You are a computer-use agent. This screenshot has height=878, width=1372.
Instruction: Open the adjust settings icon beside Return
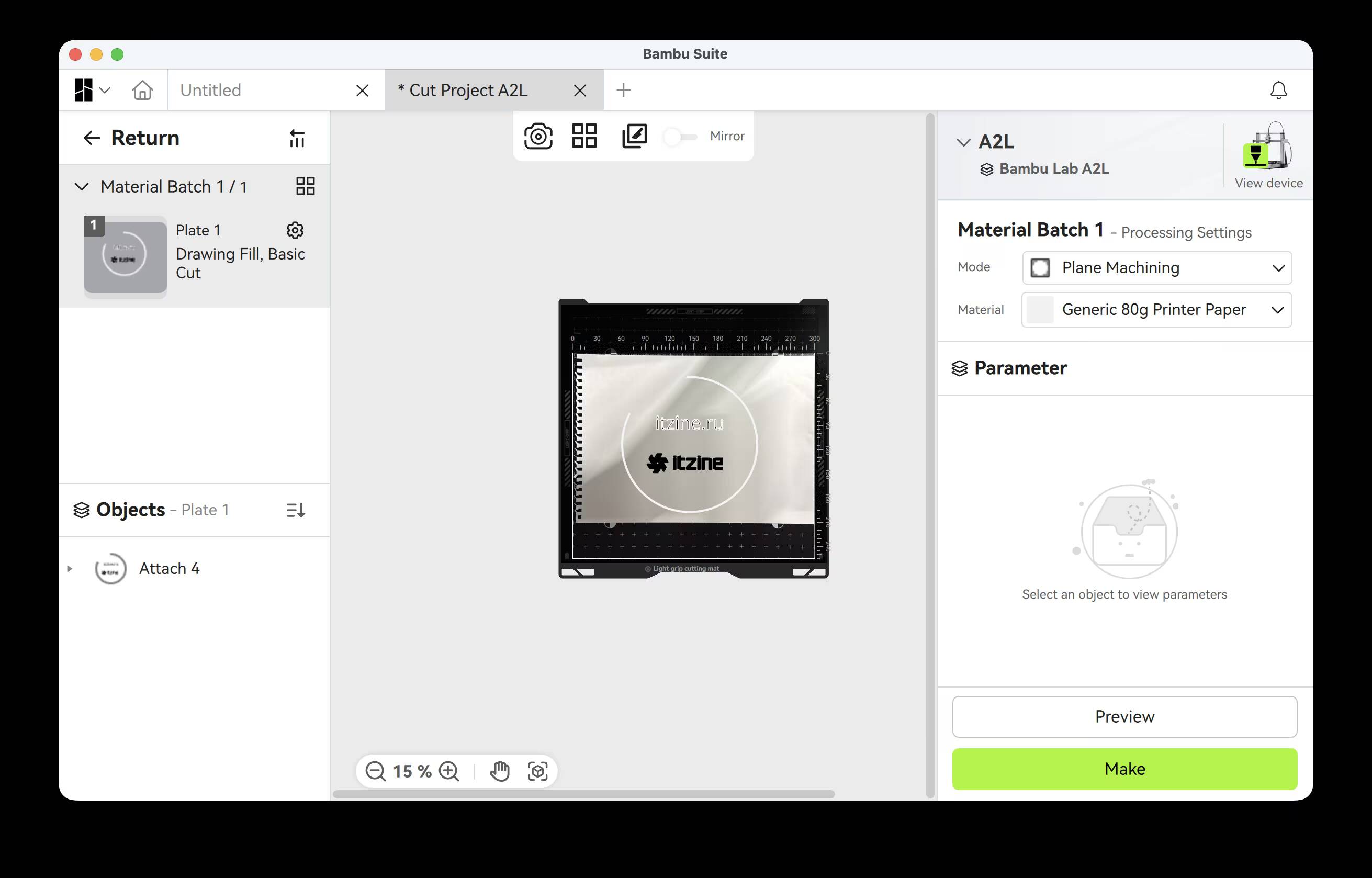click(x=297, y=138)
